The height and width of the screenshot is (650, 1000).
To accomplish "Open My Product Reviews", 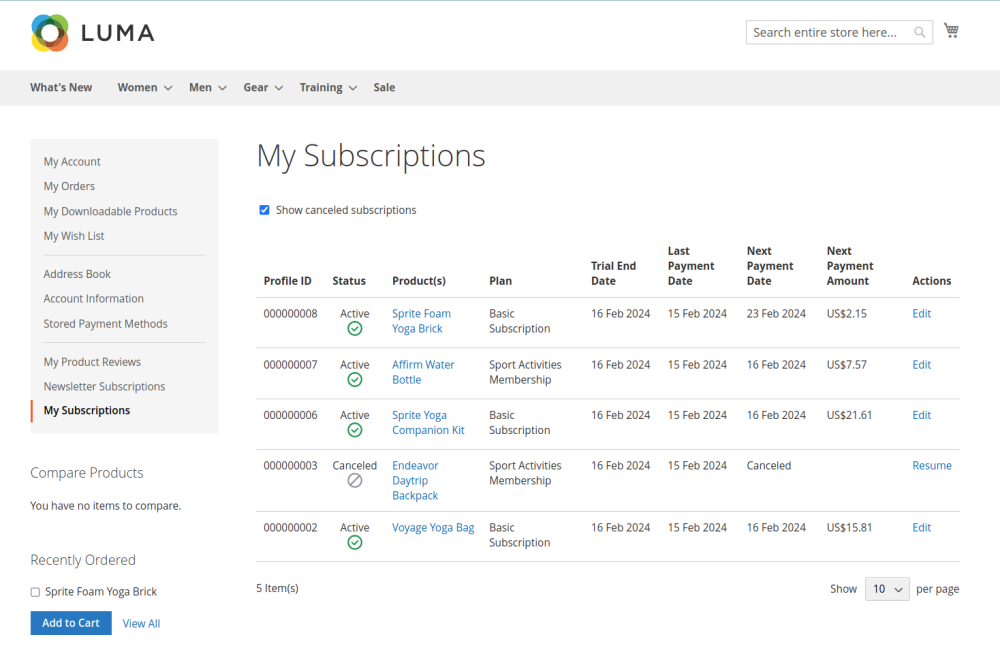I will 92,362.
